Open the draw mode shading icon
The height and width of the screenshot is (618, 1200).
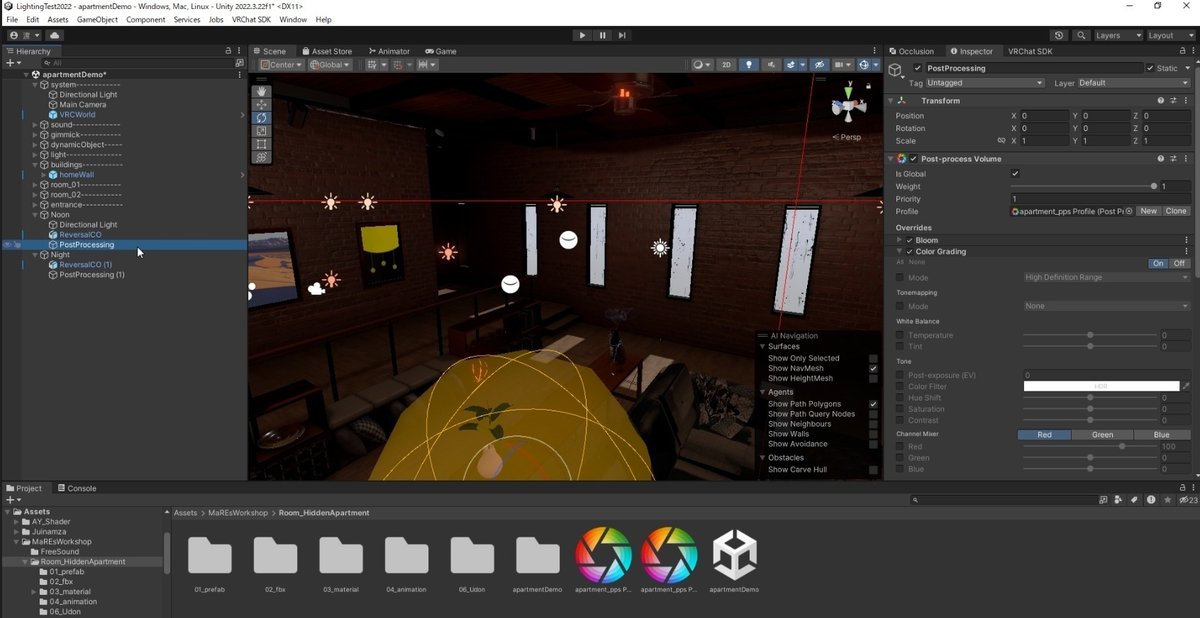pyautogui.click(x=701, y=65)
